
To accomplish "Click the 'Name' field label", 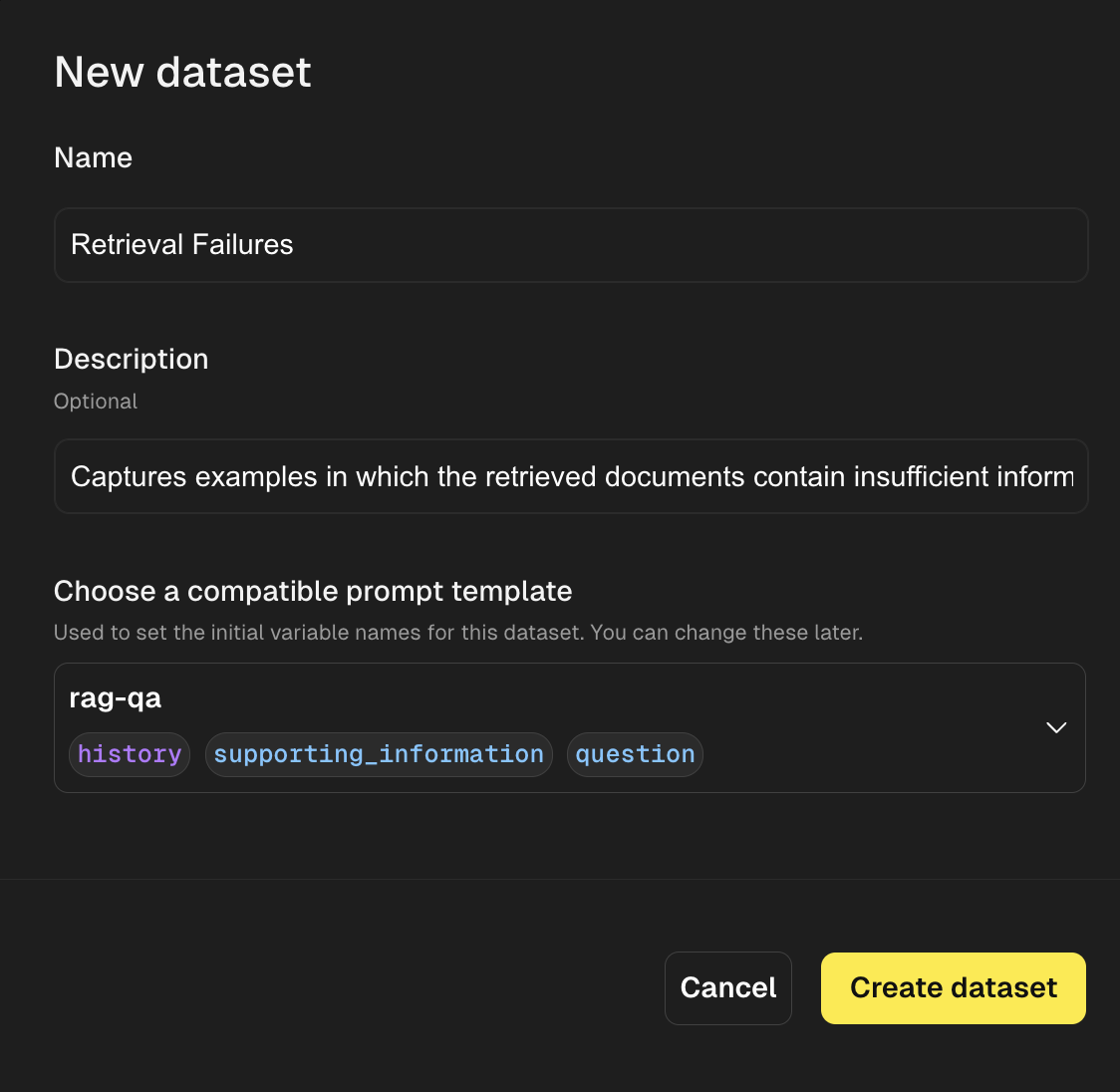I will (x=93, y=157).
